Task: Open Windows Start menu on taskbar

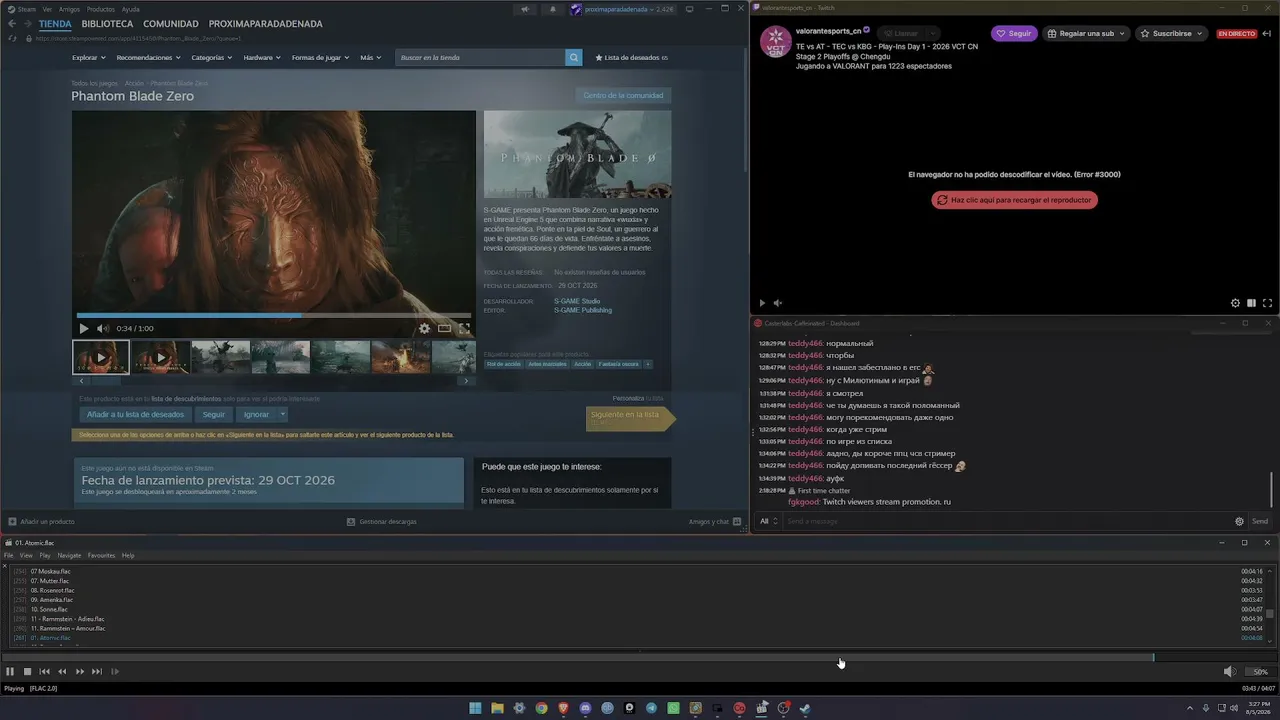Action: (x=475, y=708)
